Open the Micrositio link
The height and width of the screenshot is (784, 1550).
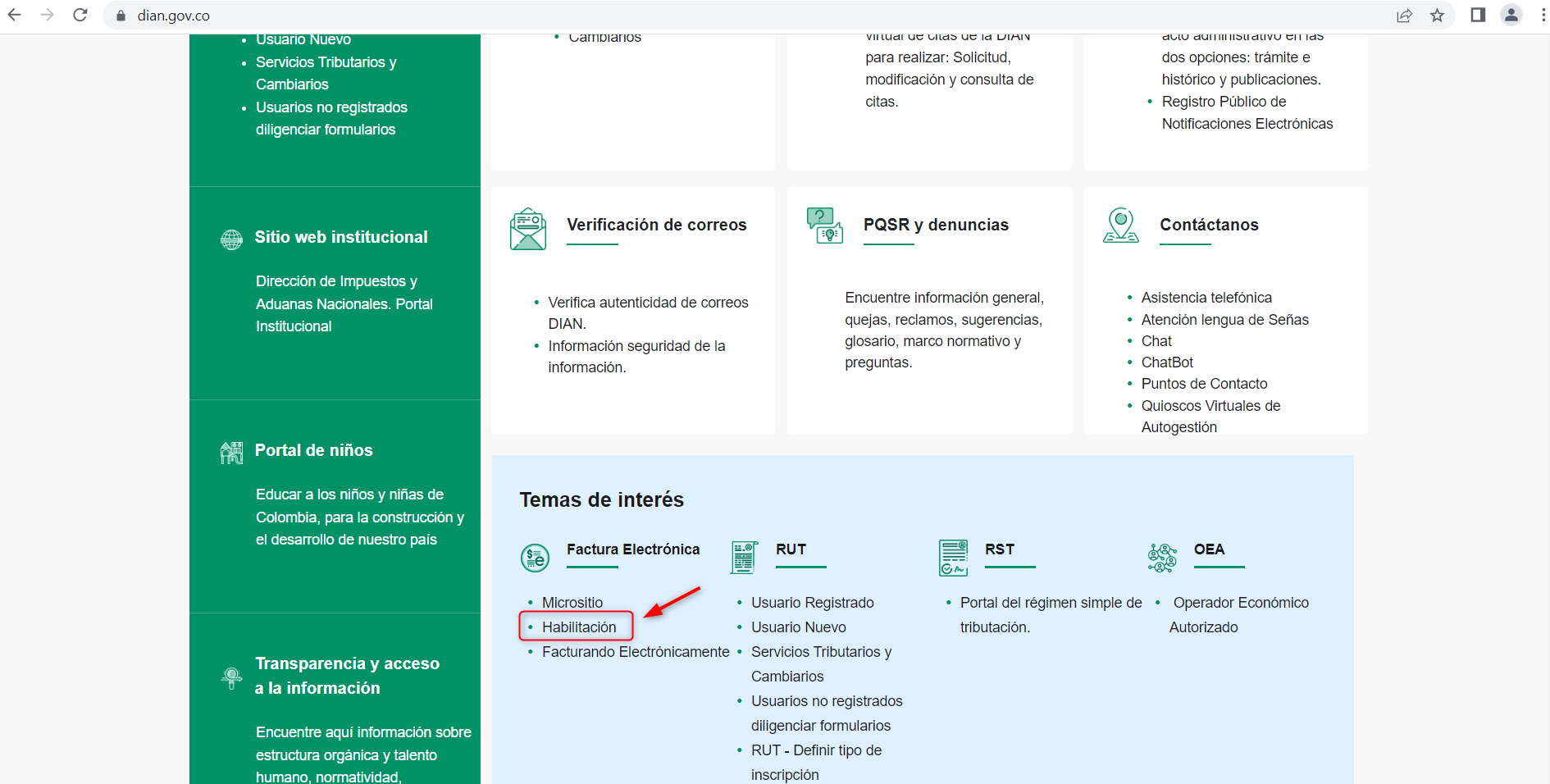pos(572,603)
